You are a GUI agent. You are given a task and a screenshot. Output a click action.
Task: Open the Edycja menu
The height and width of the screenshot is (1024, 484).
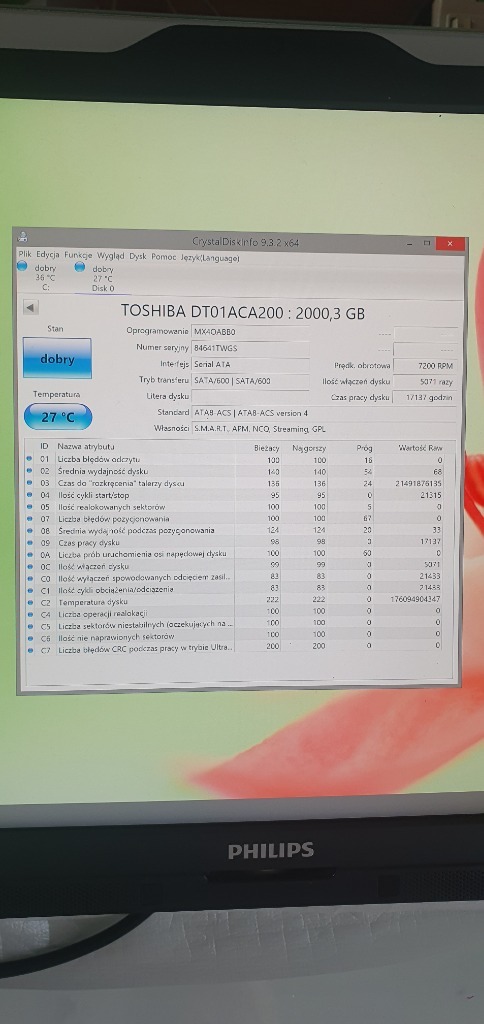[x=48, y=256]
